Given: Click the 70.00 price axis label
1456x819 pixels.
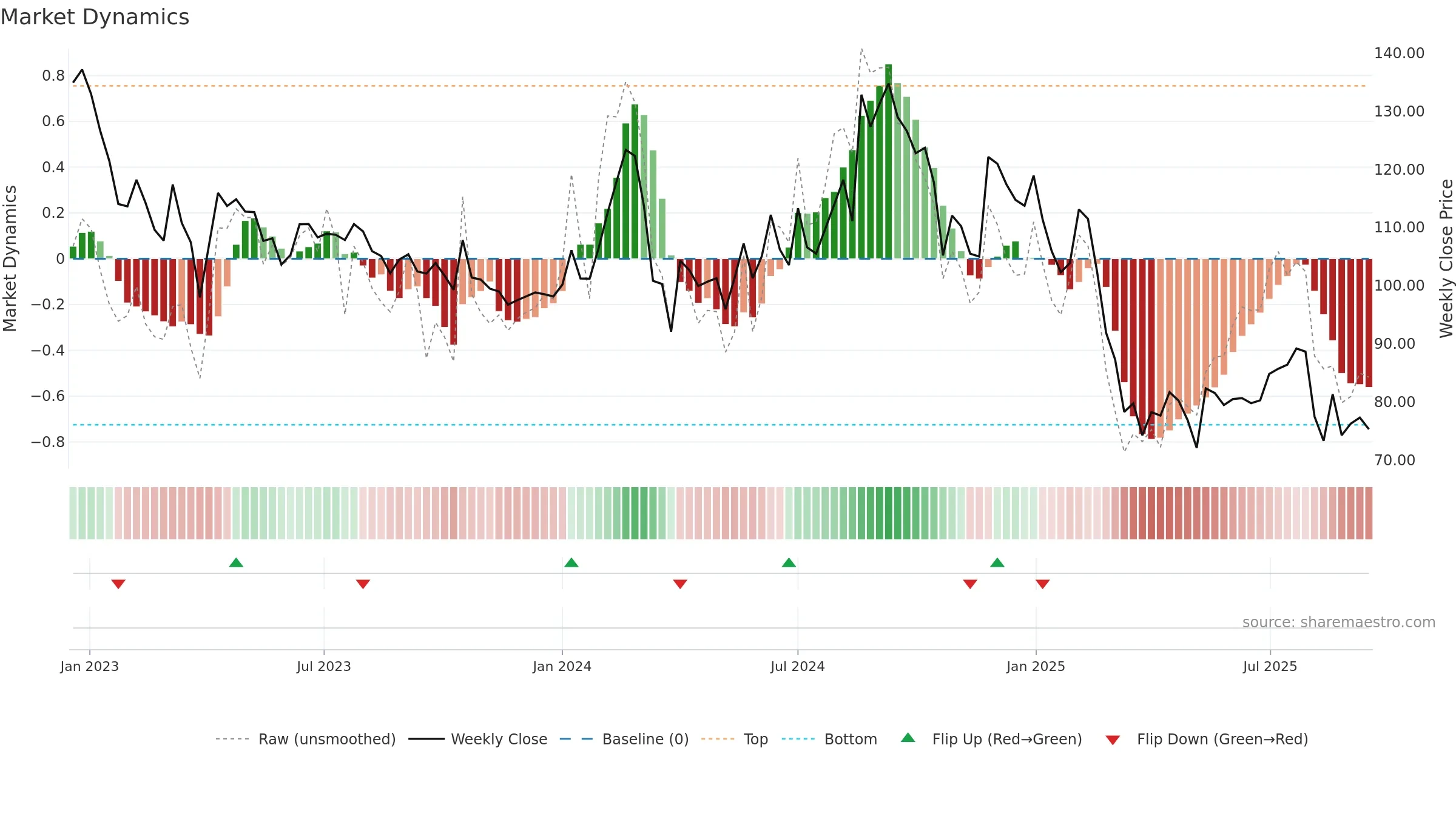Looking at the screenshot, I should [1395, 460].
